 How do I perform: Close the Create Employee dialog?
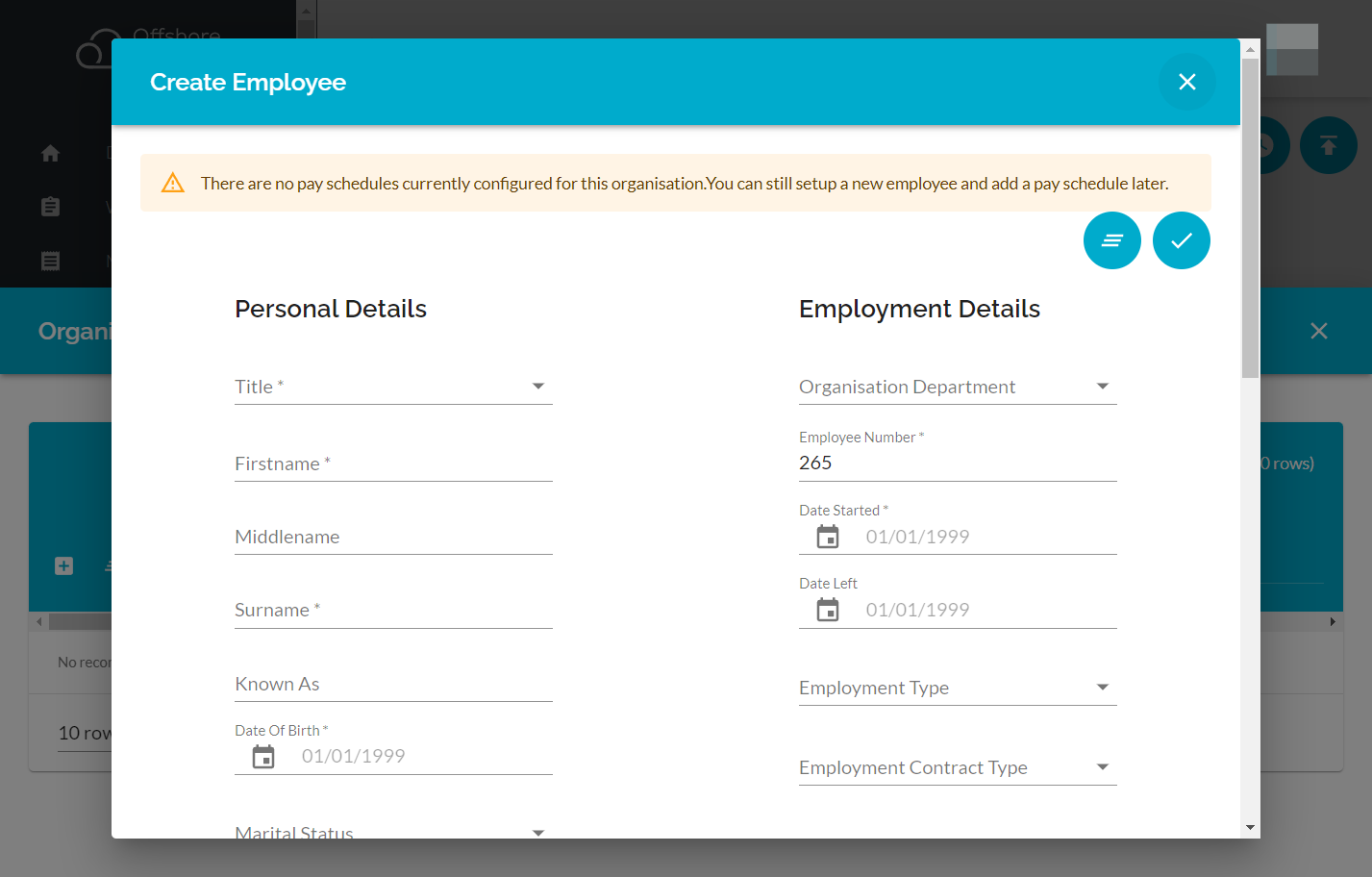tap(1187, 82)
